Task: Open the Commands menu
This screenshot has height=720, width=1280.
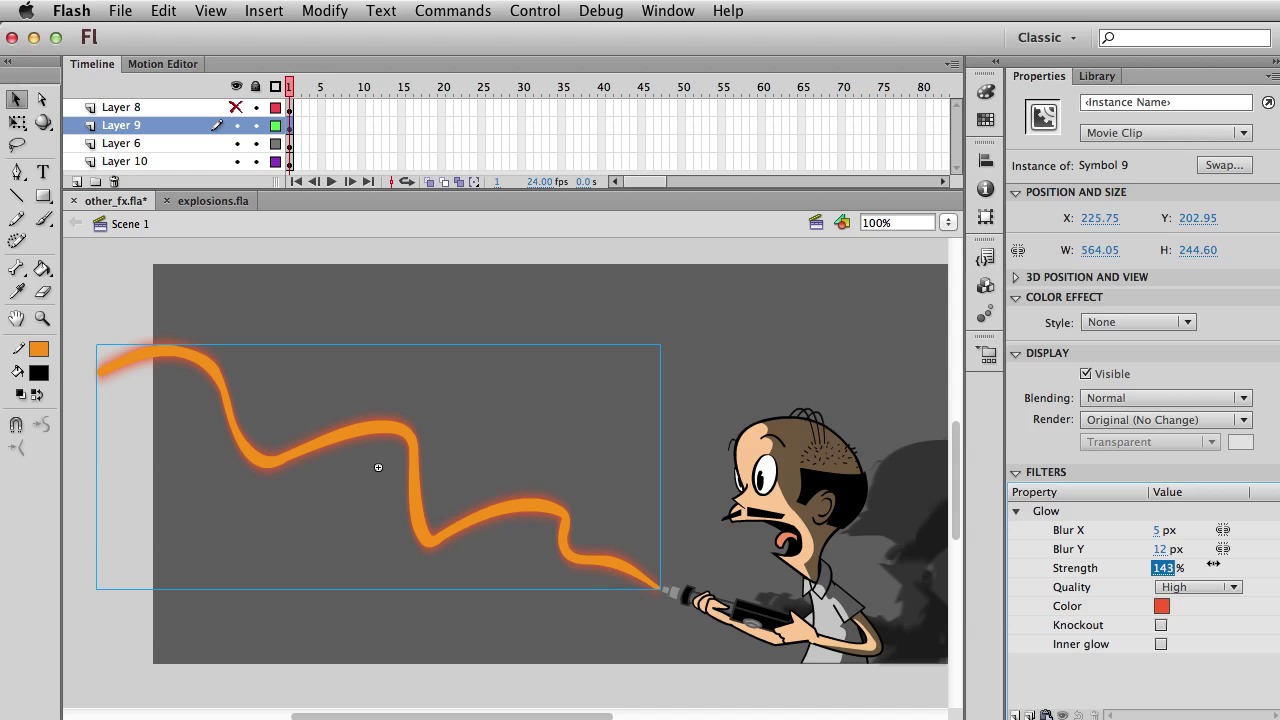Action: coord(453,10)
